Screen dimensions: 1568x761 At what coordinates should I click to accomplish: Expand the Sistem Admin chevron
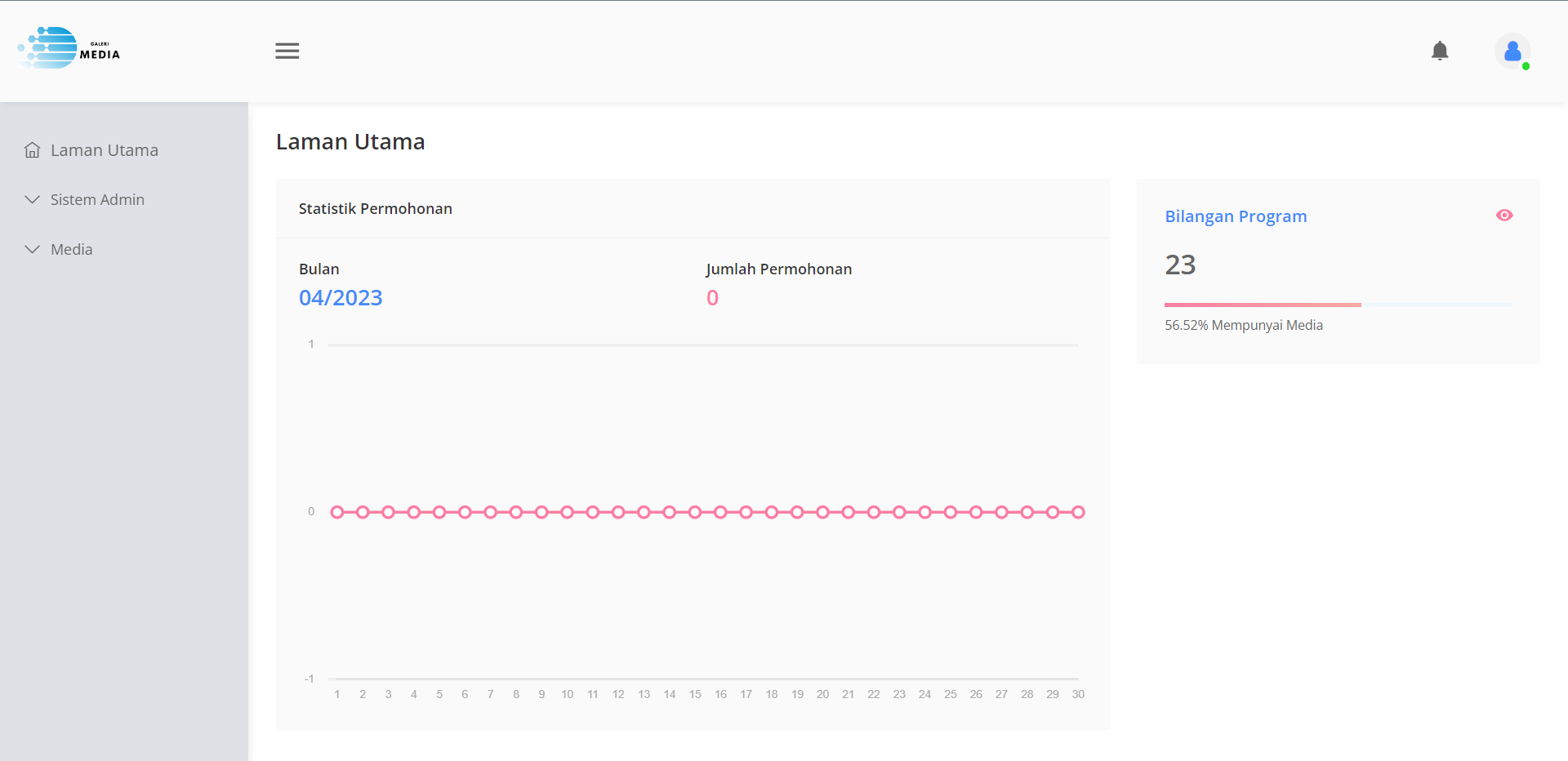coord(33,200)
